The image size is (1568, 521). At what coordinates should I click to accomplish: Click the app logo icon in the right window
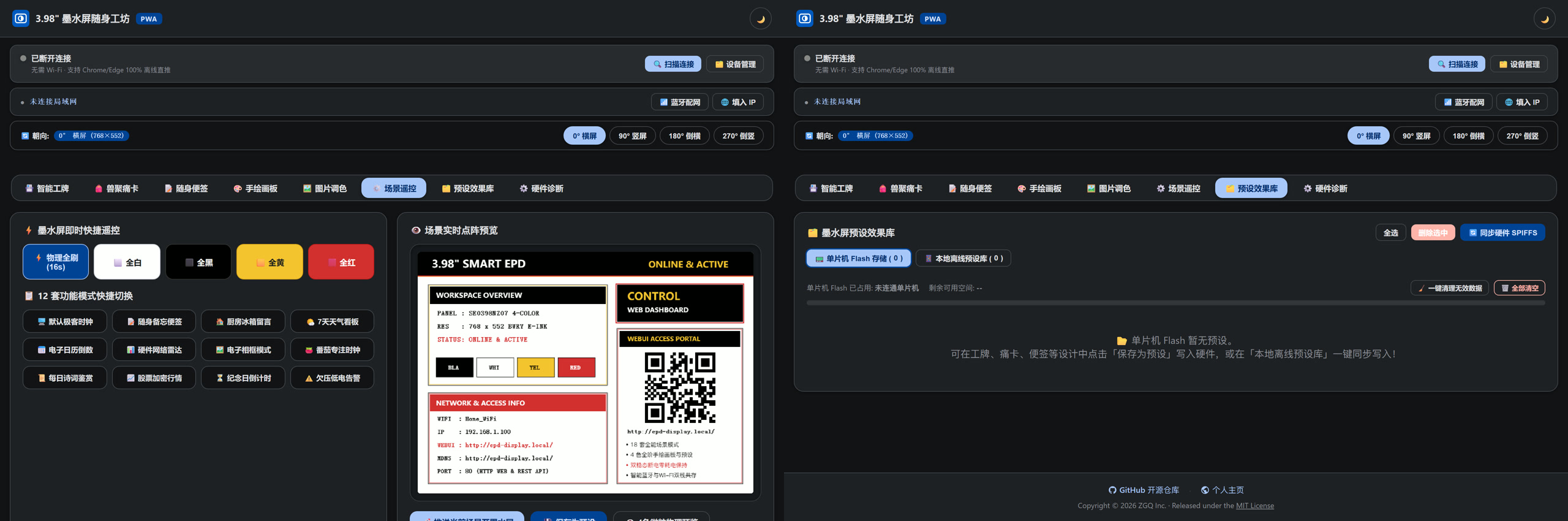(805, 18)
